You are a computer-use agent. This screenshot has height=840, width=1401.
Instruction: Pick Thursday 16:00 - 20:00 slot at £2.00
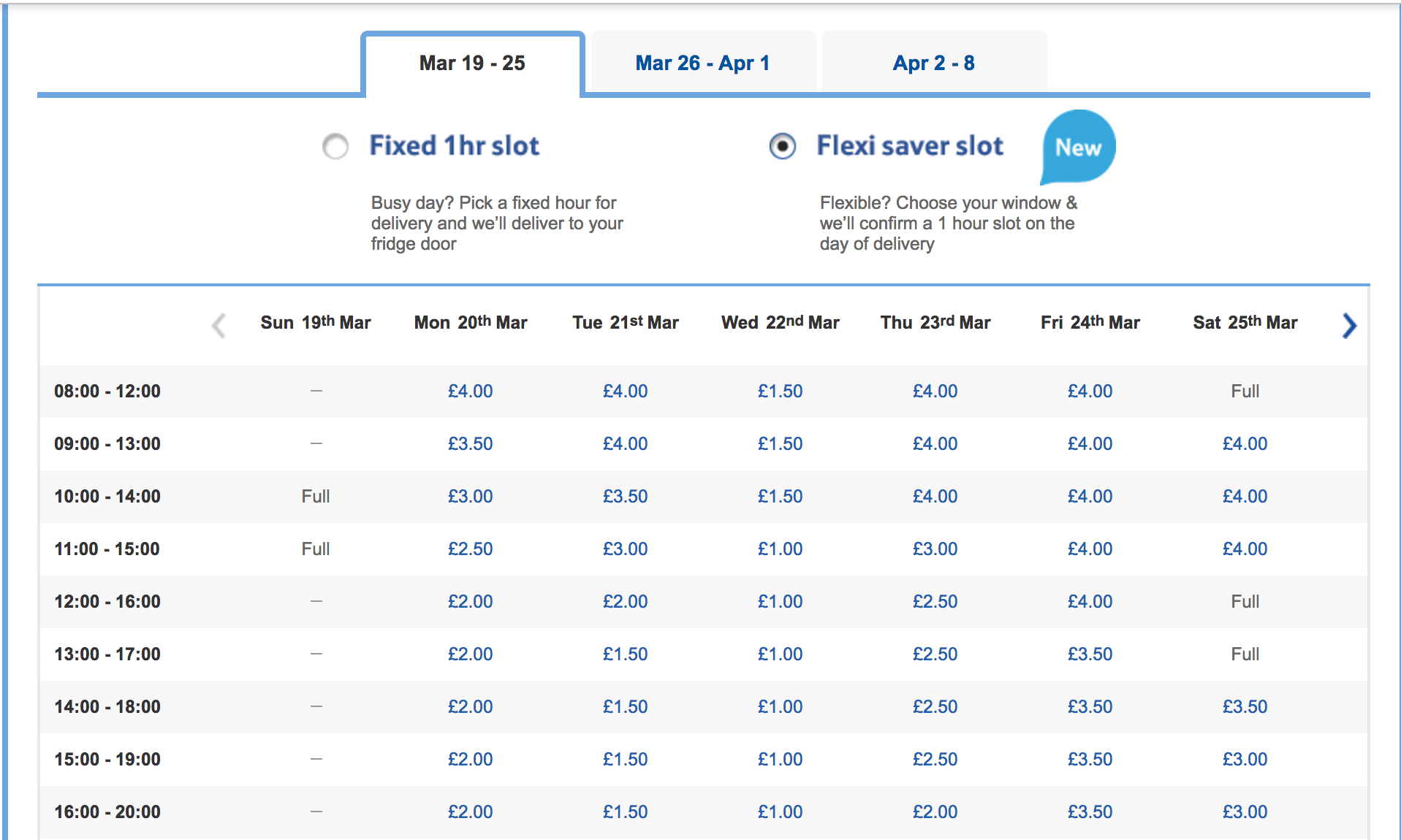tap(935, 812)
